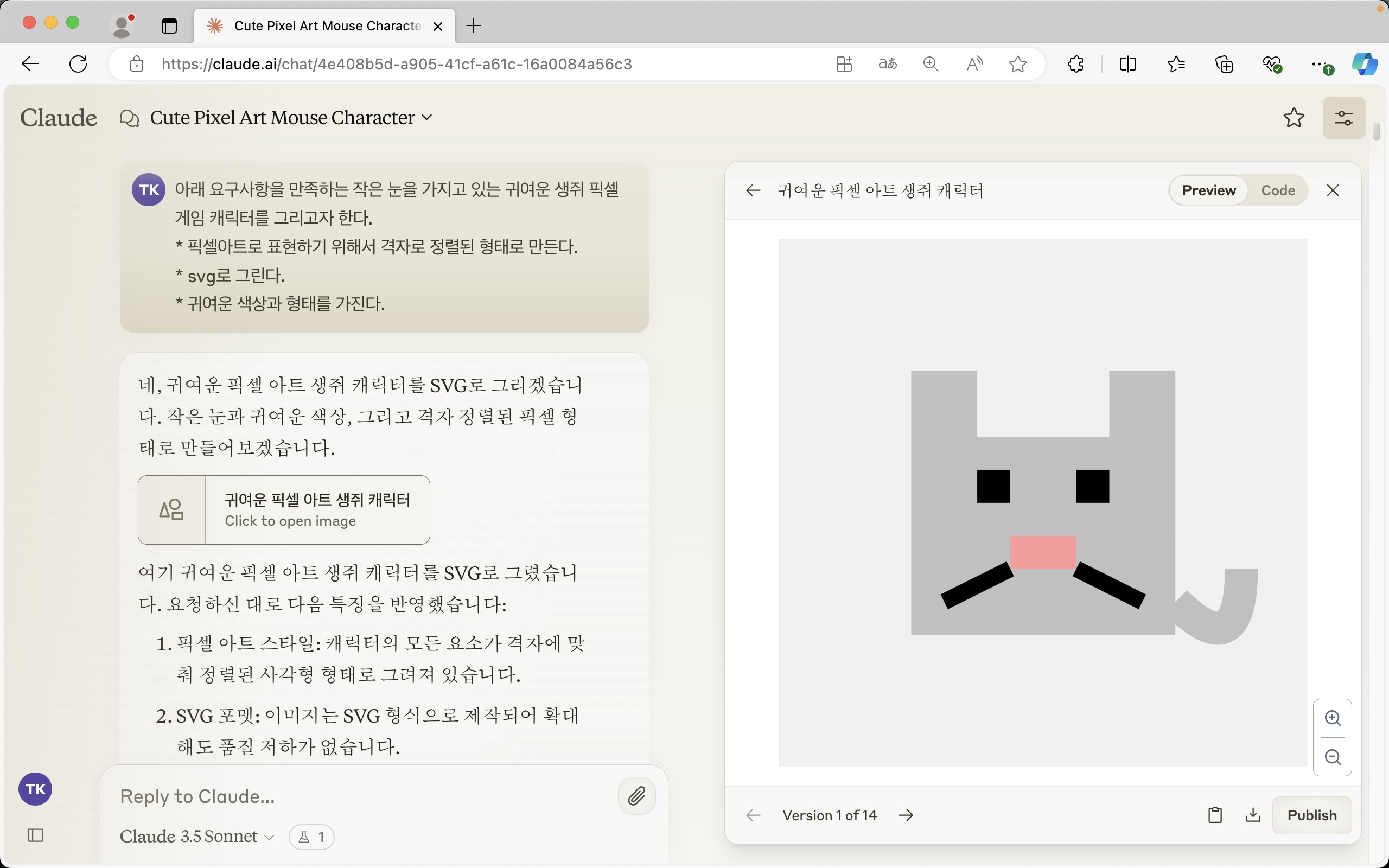This screenshot has height=868, width=1389.
Task: Open the tab actions menu icon
Action: click(x=169, y=26)
